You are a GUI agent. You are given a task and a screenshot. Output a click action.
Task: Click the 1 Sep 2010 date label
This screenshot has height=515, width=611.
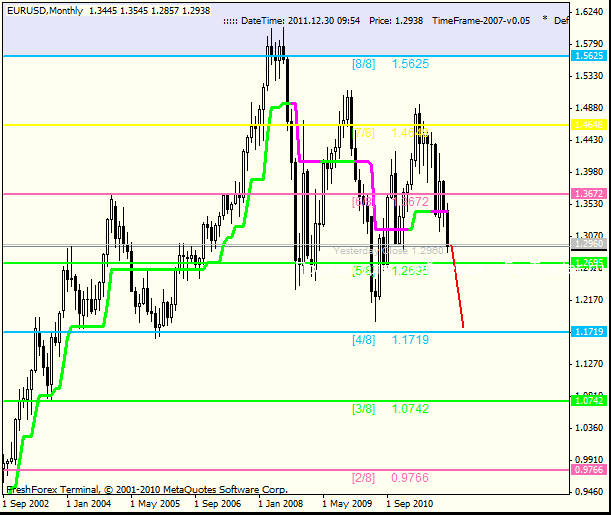click(411, 505)
